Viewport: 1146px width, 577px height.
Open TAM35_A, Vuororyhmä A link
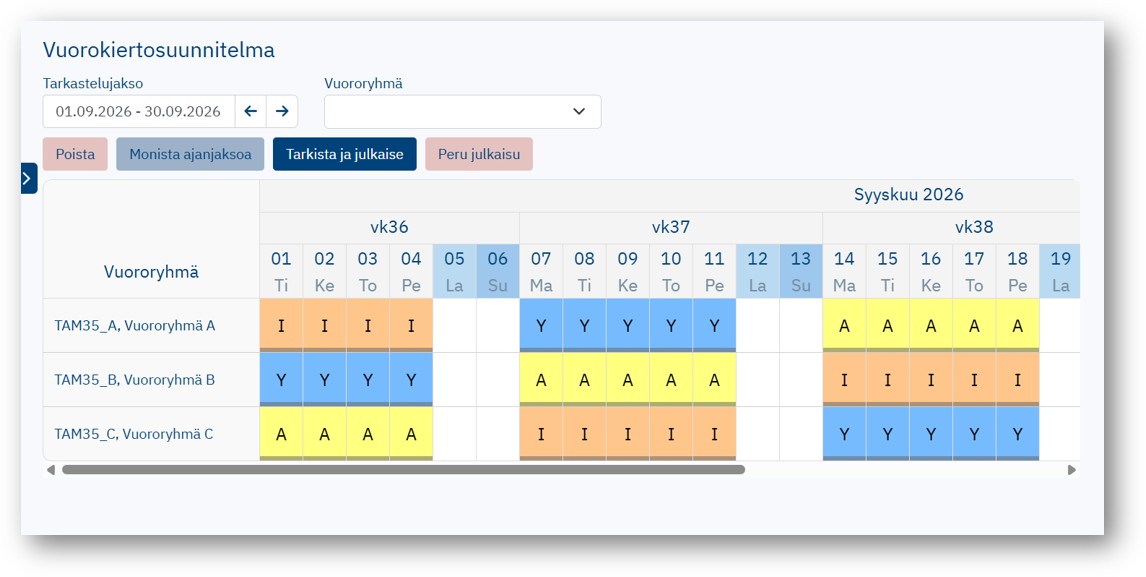(134, 325)
